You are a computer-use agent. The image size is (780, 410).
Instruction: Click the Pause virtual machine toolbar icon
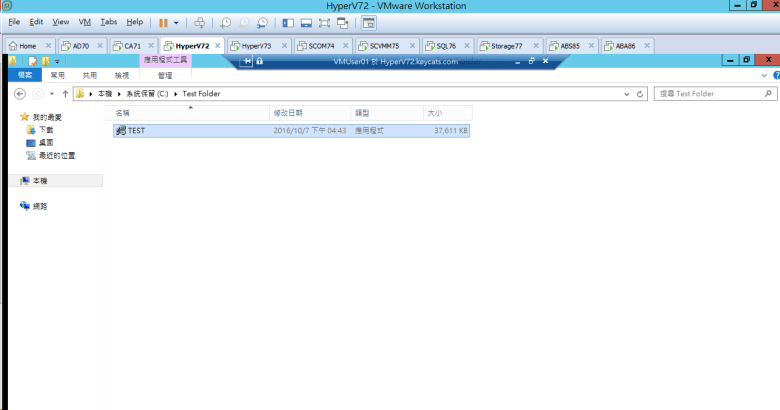coord(163,22)
